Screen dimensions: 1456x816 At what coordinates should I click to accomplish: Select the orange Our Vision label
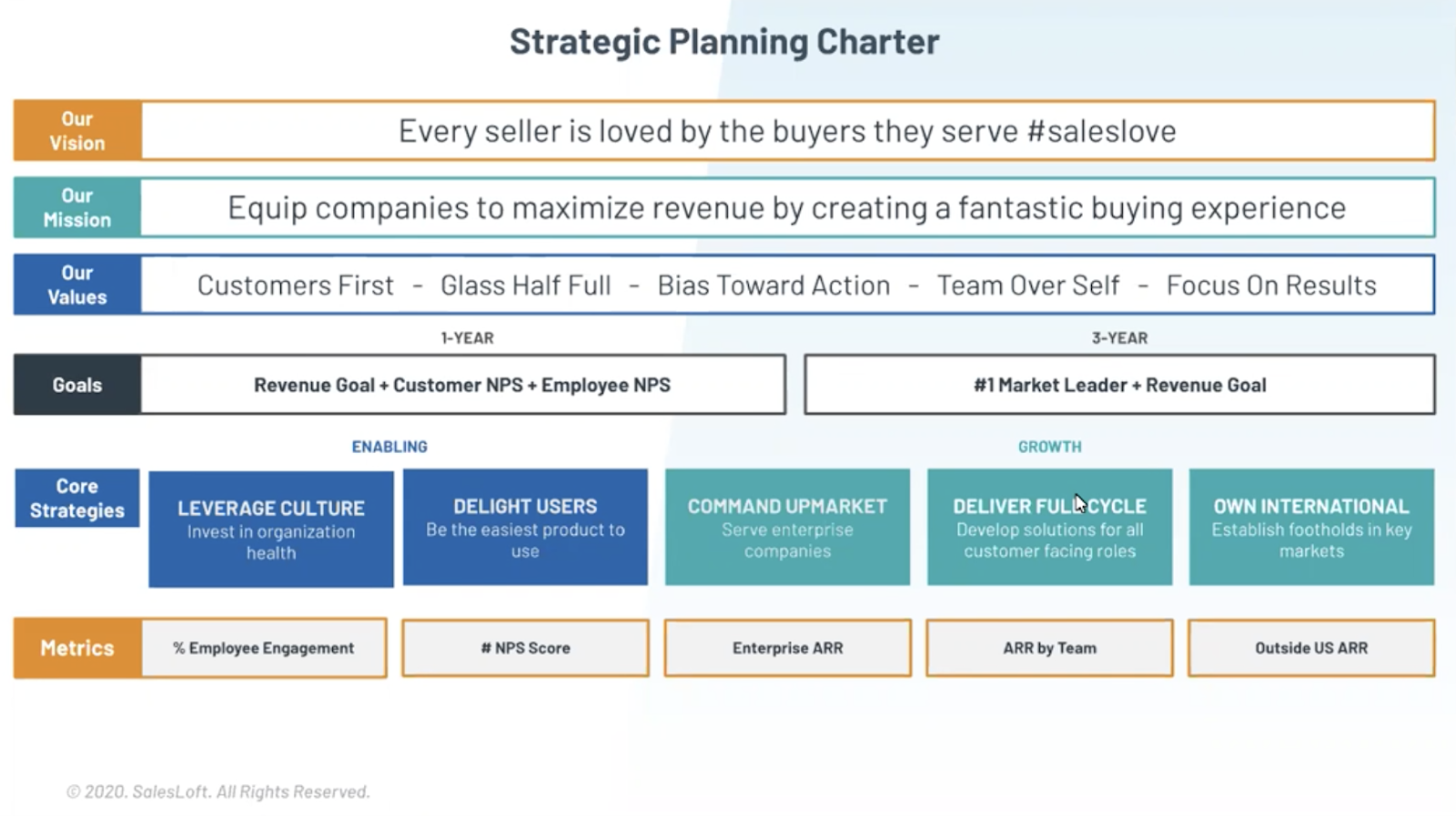point(77,131)
